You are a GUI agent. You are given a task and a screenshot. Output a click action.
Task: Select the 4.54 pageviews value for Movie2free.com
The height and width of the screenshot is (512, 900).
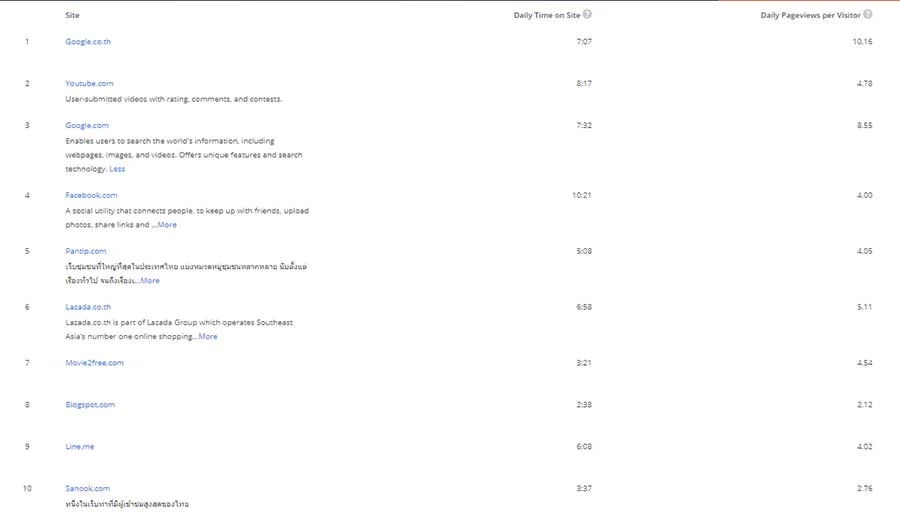(x=864, y=363)
